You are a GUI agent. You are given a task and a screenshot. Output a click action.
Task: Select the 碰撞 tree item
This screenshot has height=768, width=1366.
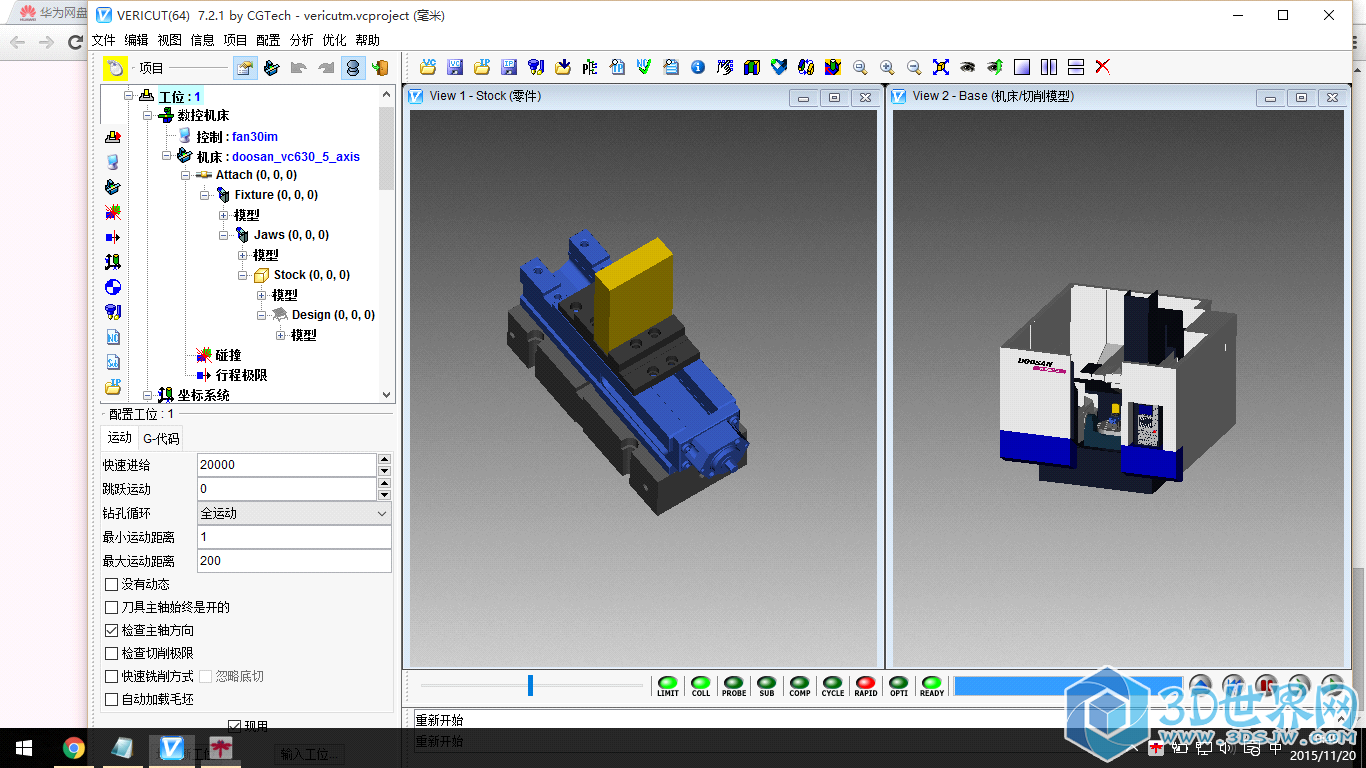[228, 355]
